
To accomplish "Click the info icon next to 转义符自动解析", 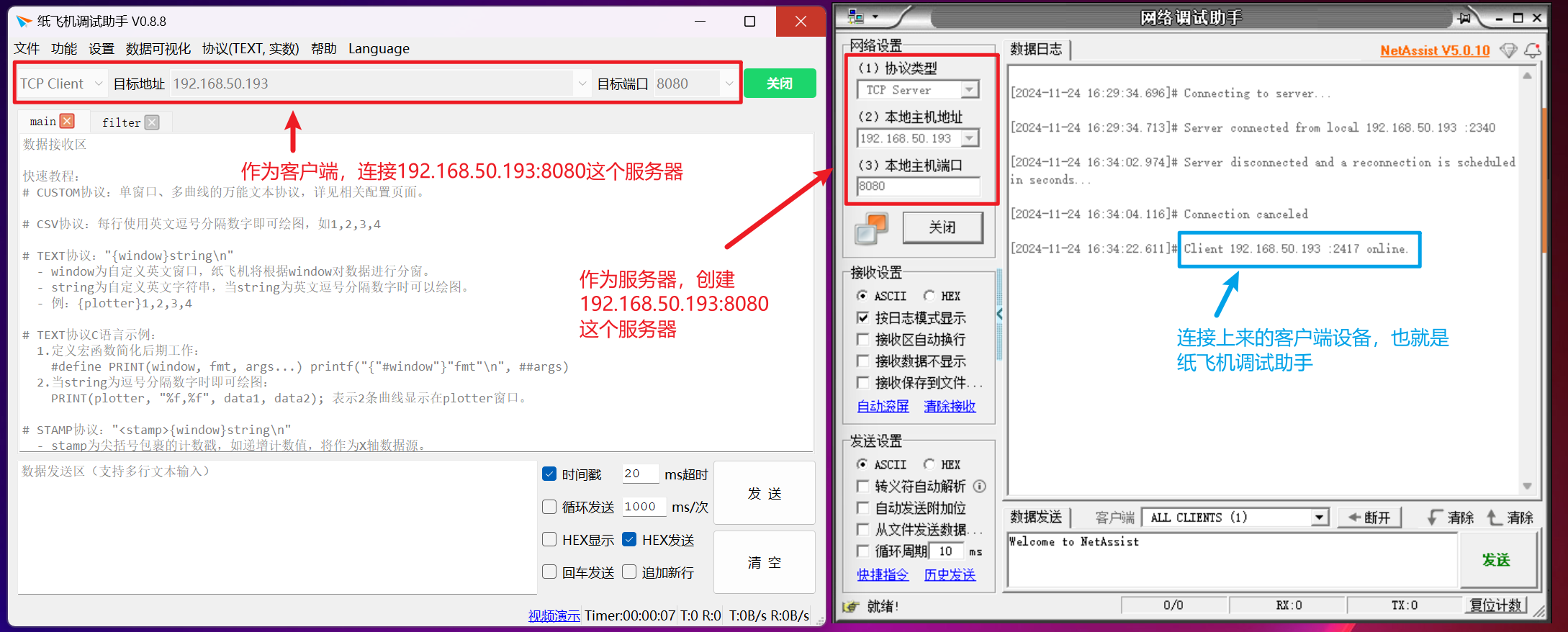I will point(979,487).
